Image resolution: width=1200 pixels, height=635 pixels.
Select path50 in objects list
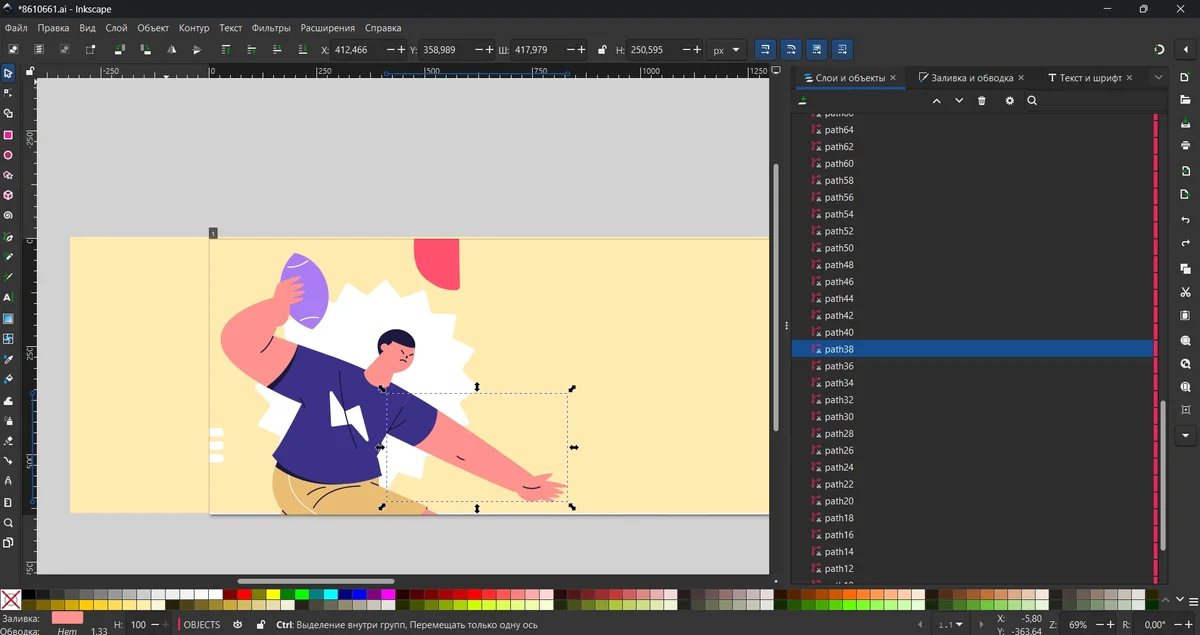click(x=971, y=248)
